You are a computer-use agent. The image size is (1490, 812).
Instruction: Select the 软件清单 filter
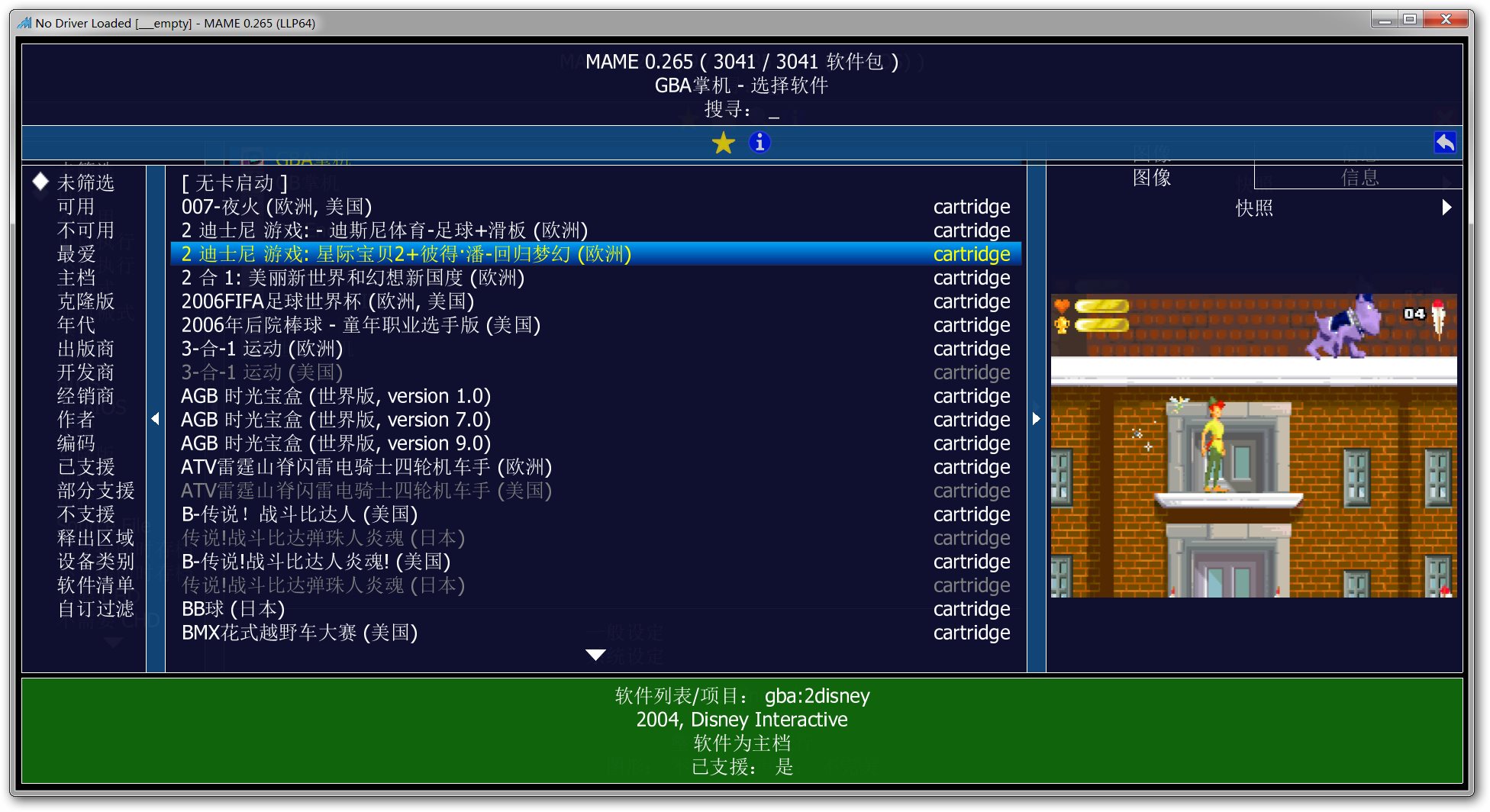[95, 585]
